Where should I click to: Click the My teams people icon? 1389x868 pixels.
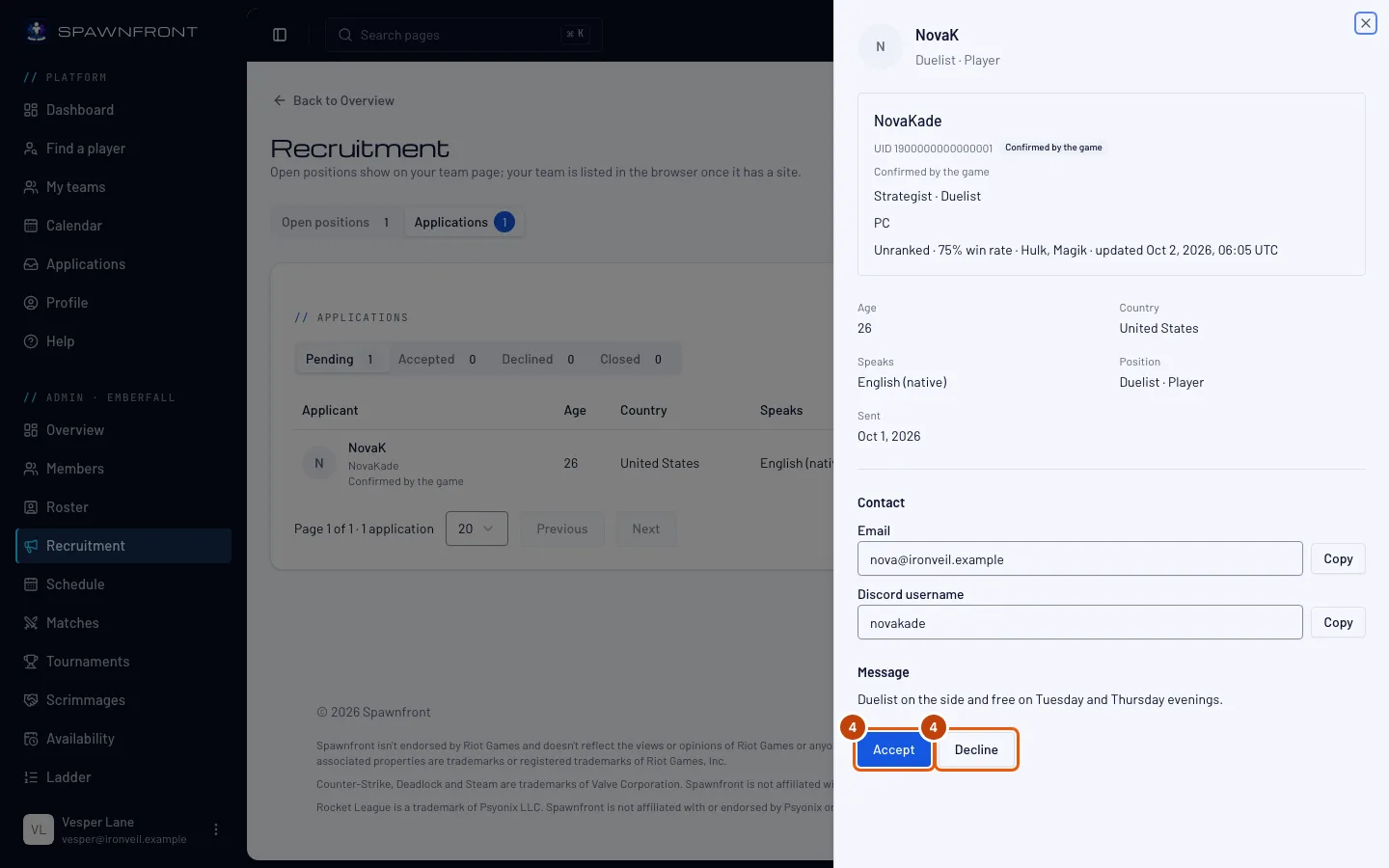click(x=31, y=187)
